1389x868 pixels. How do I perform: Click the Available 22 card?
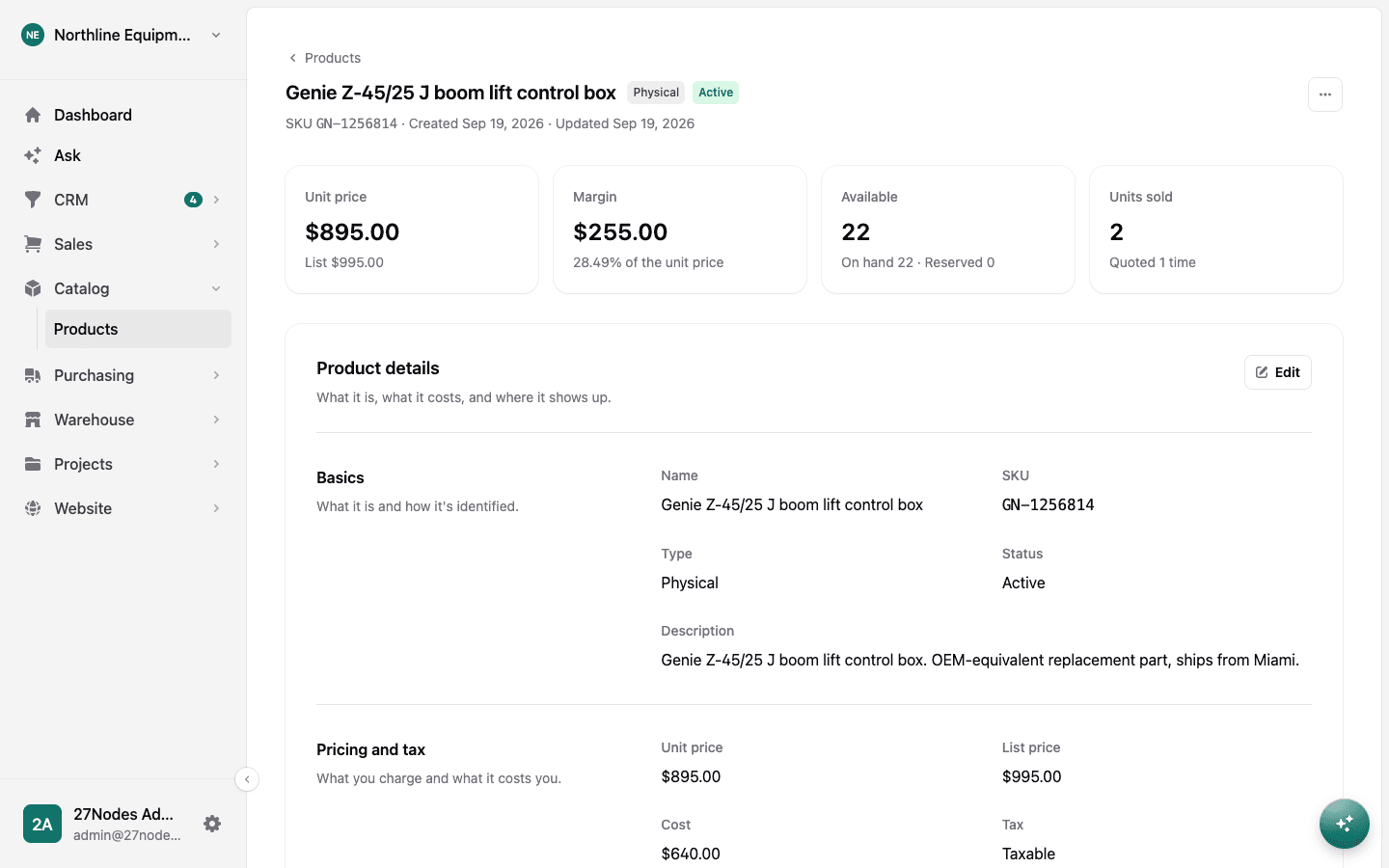(x=948, y=230)
